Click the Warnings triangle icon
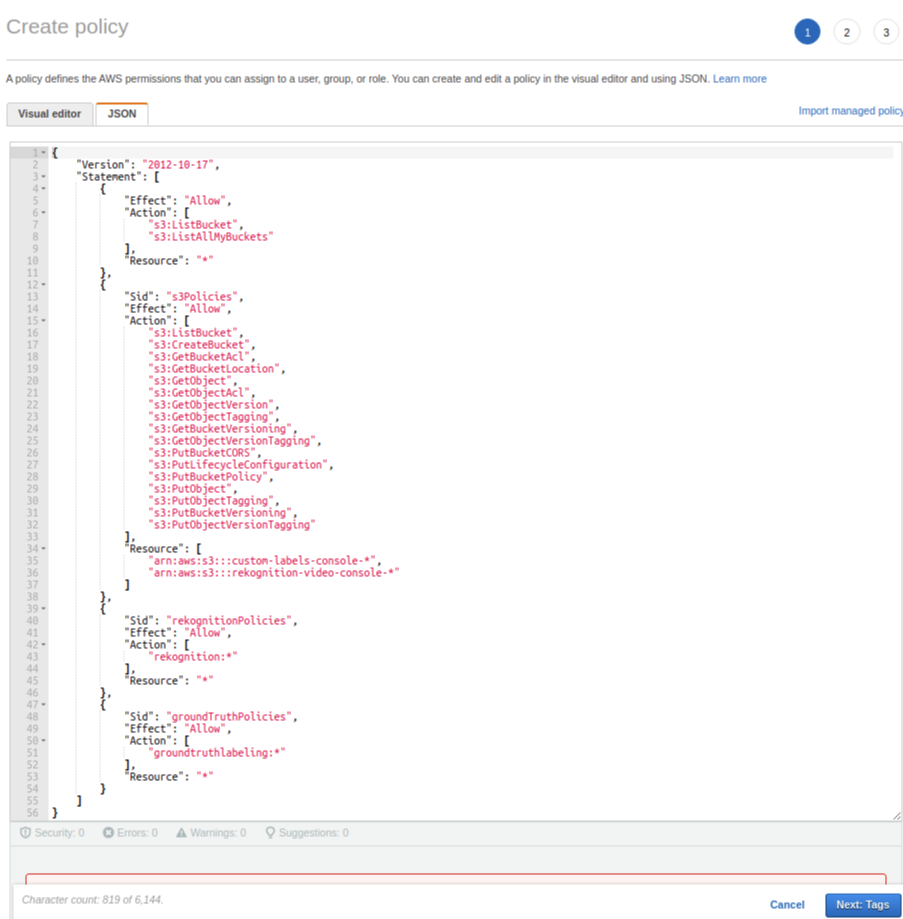This screenshot has height=919, width=903. point(182,832)
